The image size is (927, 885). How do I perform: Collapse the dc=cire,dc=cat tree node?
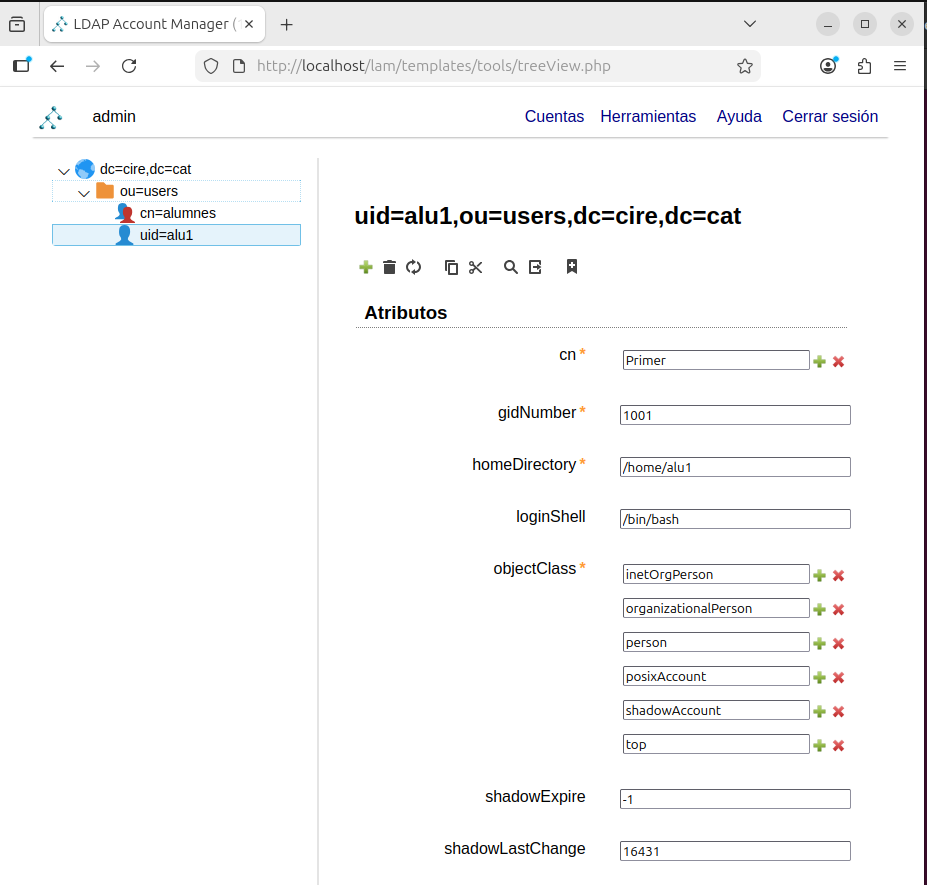coord(64,171)
